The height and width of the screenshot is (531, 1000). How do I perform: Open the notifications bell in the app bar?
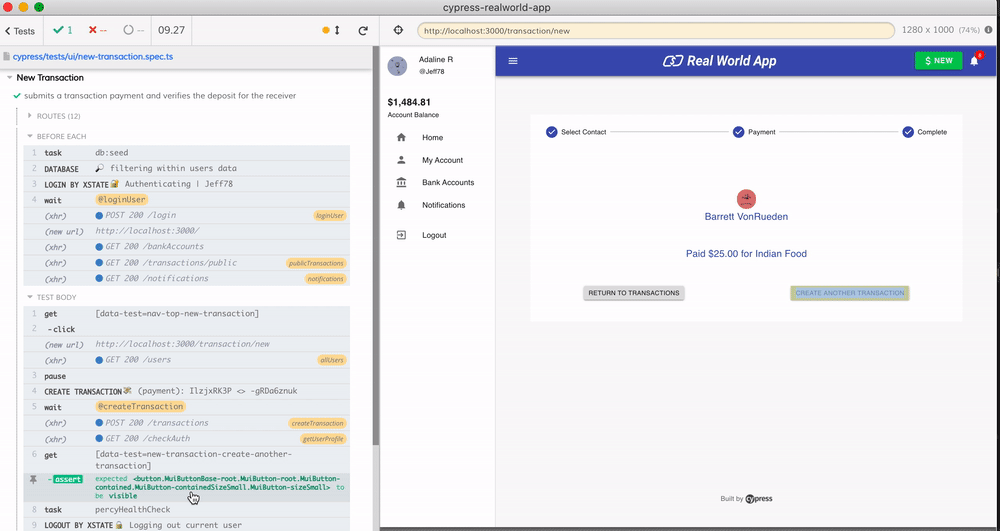974,61
